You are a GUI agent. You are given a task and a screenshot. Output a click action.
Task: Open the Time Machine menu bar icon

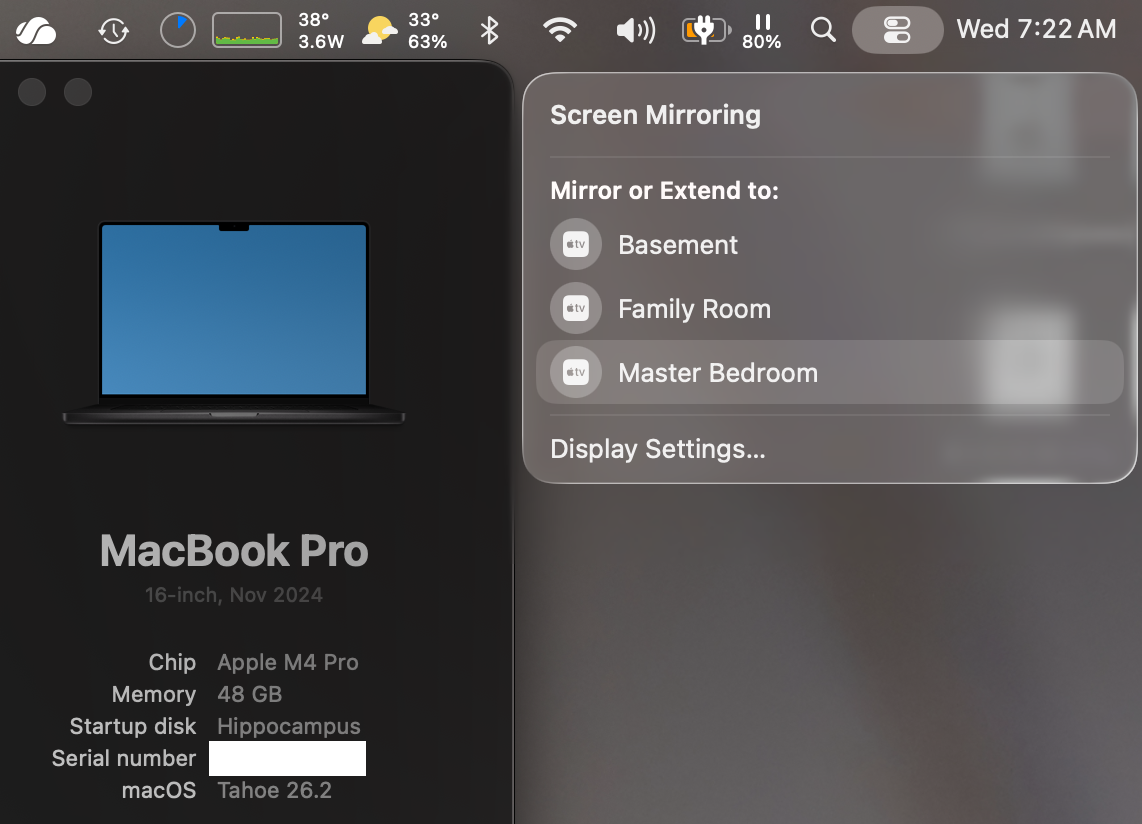pos(114,31)
